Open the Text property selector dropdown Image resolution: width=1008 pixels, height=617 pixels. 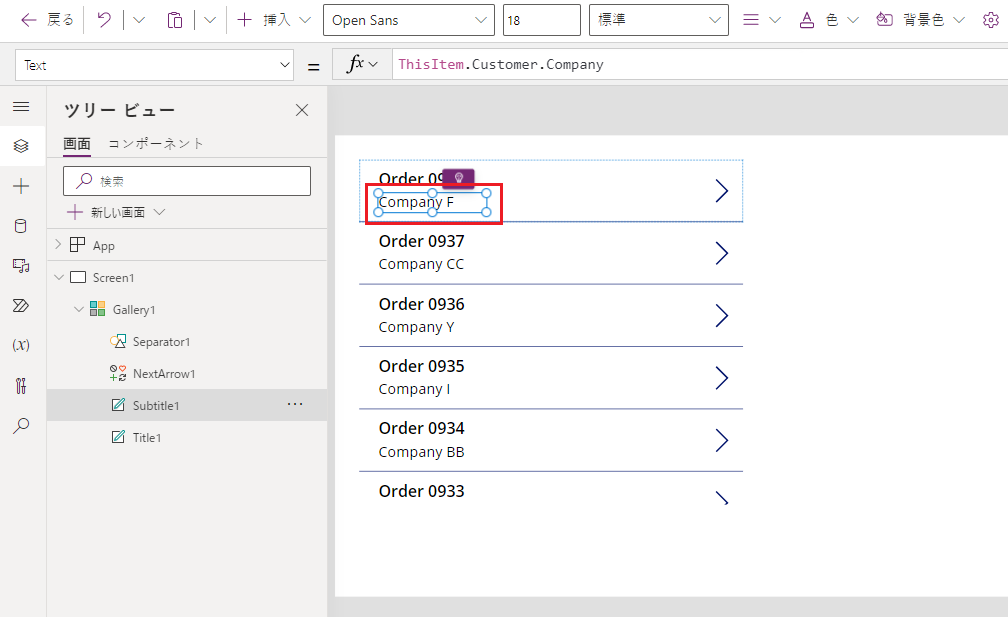click(154, 65)
